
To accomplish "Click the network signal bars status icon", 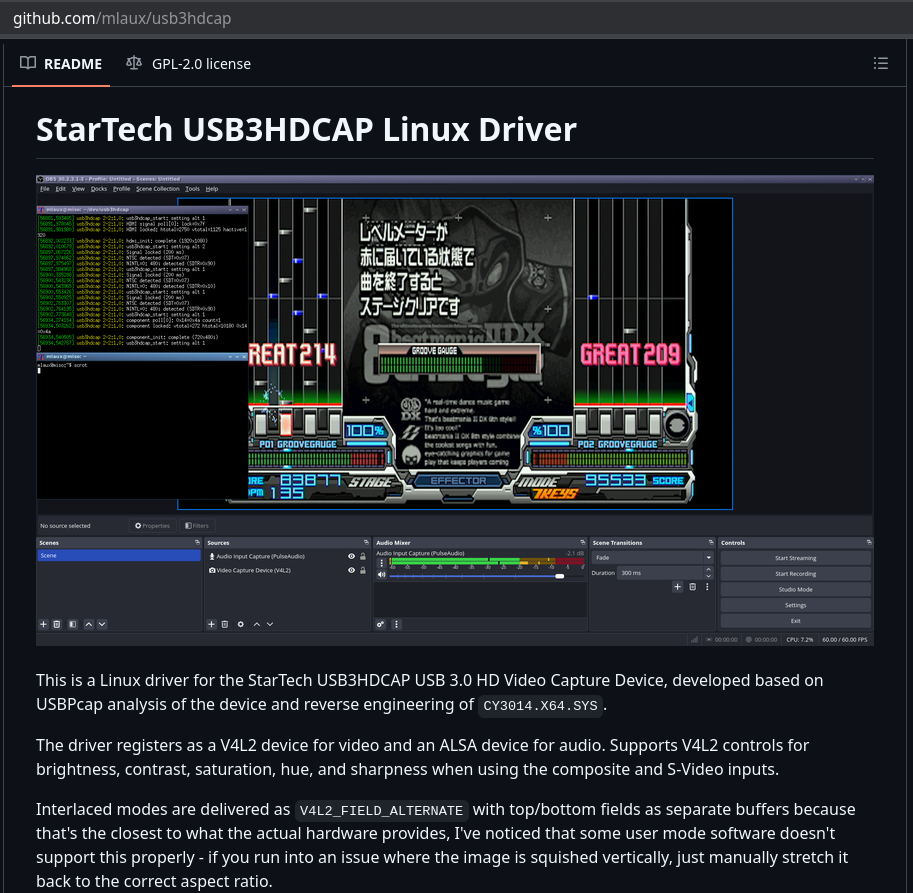I will coord(694,639).
